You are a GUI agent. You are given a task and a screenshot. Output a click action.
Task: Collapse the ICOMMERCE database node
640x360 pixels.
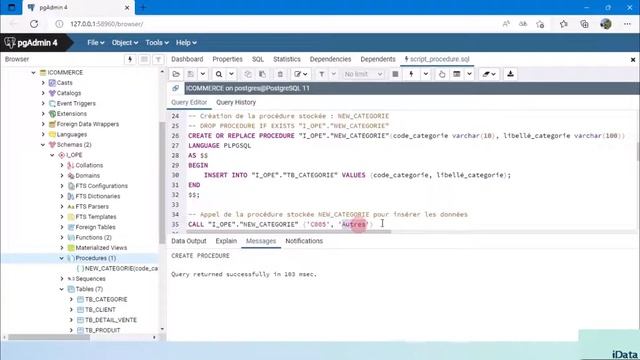[33, 73]
